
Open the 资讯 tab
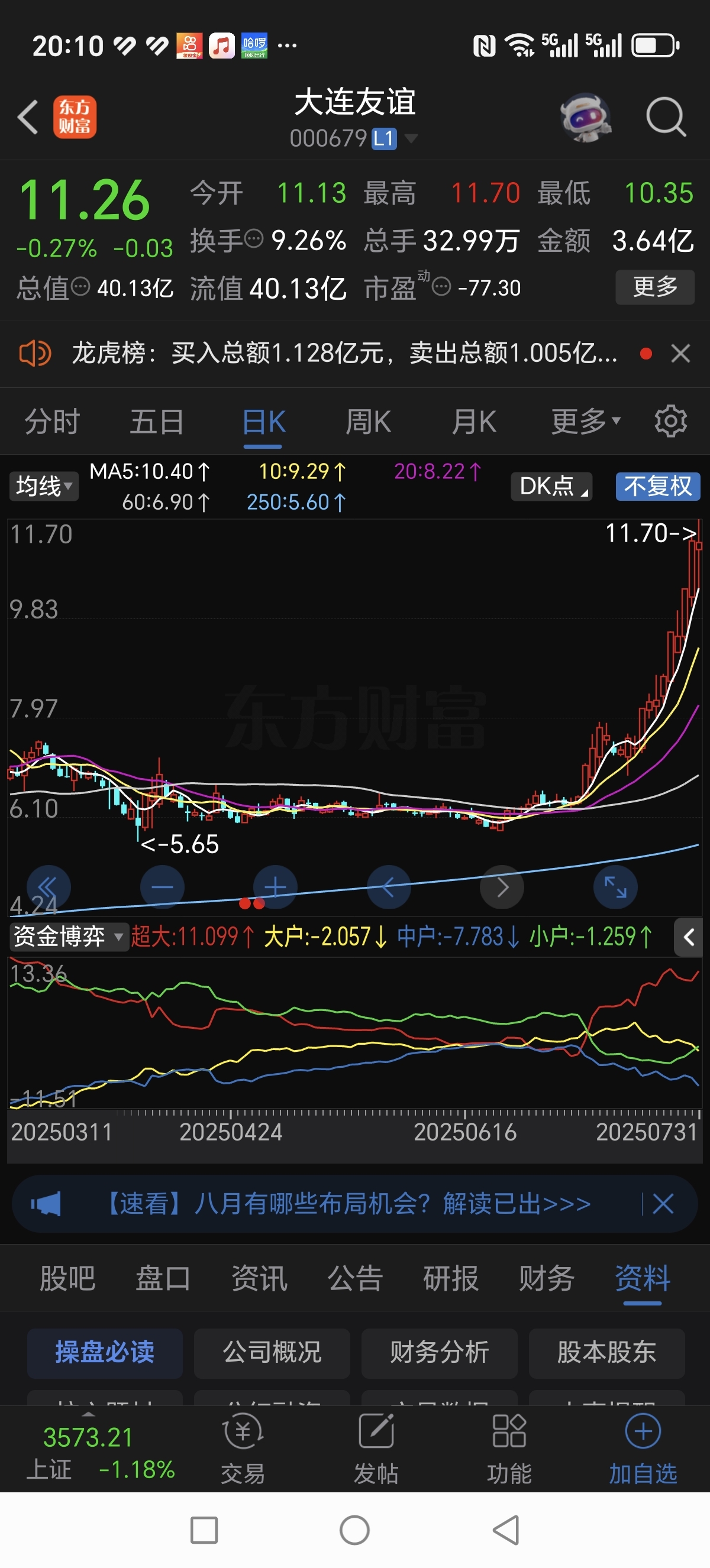pyautogui.click(x=259, y=1278)
